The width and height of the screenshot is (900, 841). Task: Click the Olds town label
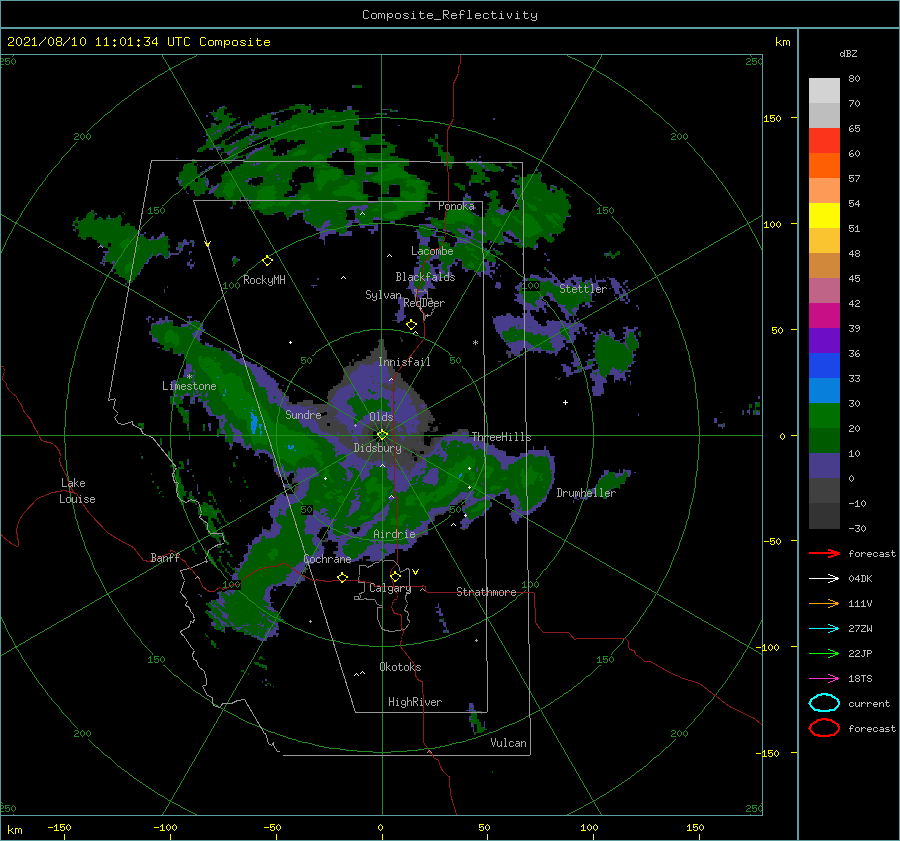[381, 417]
